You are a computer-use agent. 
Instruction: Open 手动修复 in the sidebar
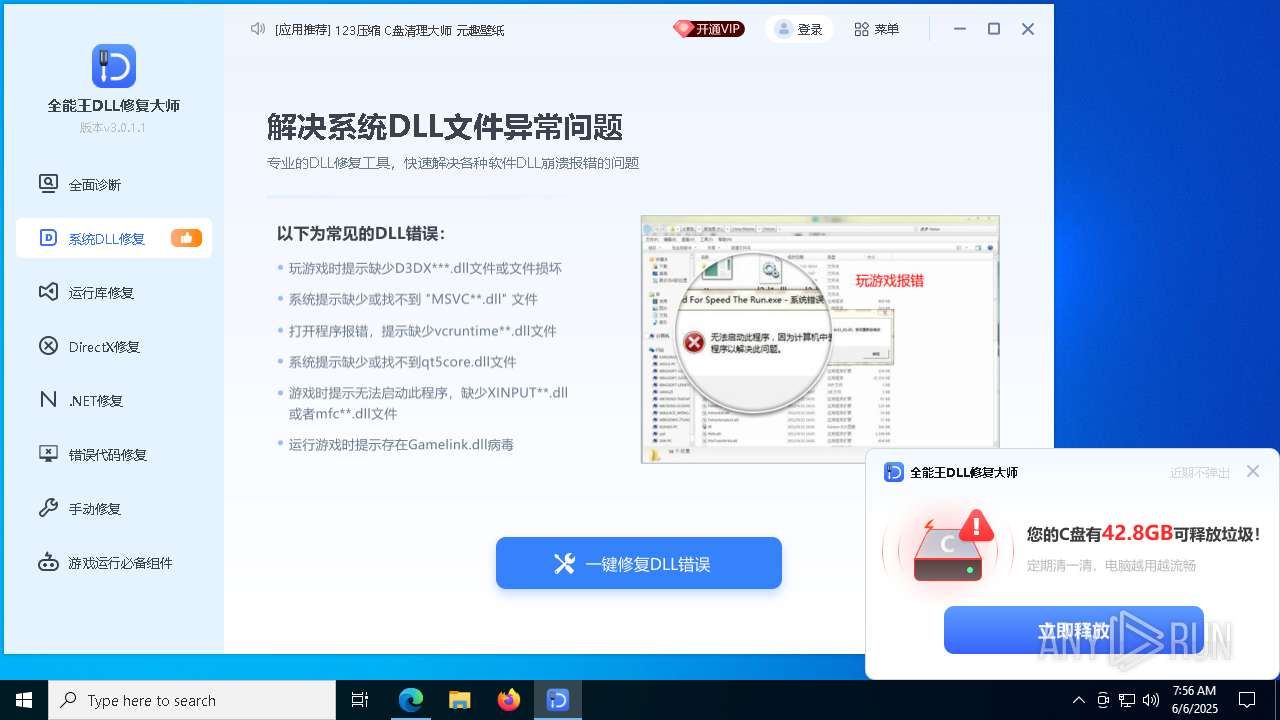point(113,508)
